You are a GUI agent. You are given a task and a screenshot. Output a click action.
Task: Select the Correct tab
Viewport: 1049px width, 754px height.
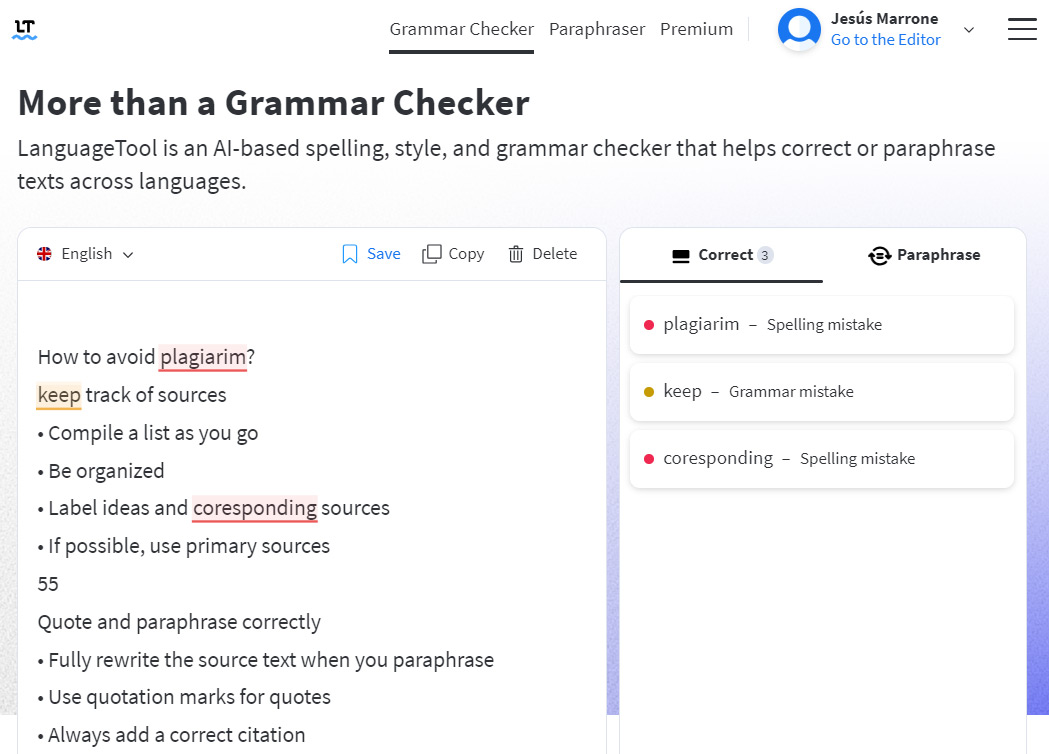pos(722,255)
